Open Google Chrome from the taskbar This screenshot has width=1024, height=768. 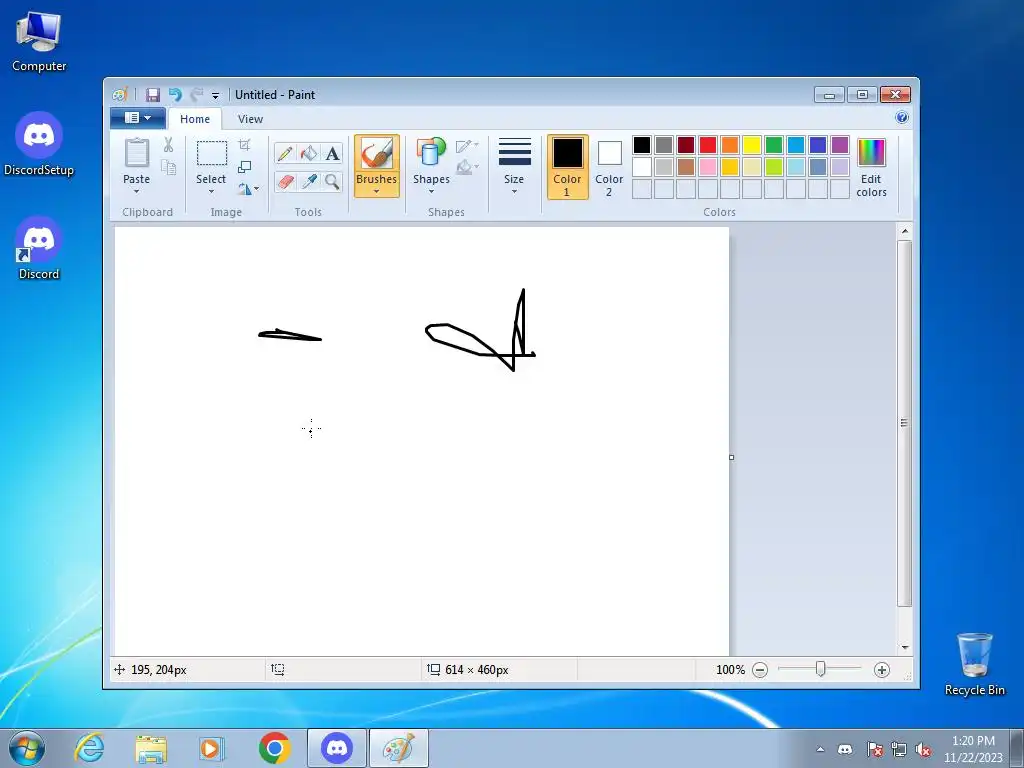pyautogui.click(x=274, y=748)
